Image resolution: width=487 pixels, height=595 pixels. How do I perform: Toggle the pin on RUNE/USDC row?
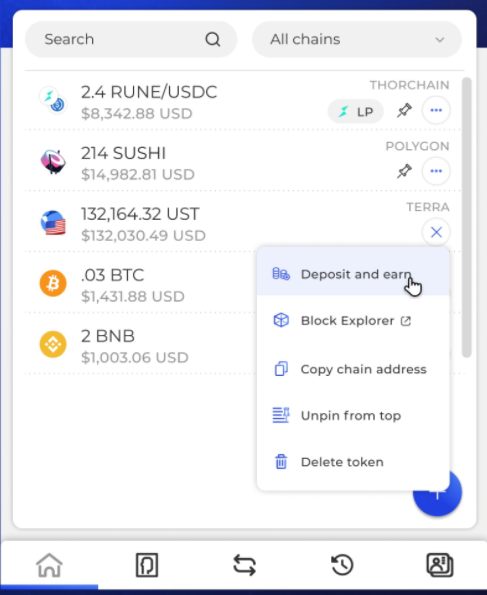pyautogui.click(x=404, y=110)
